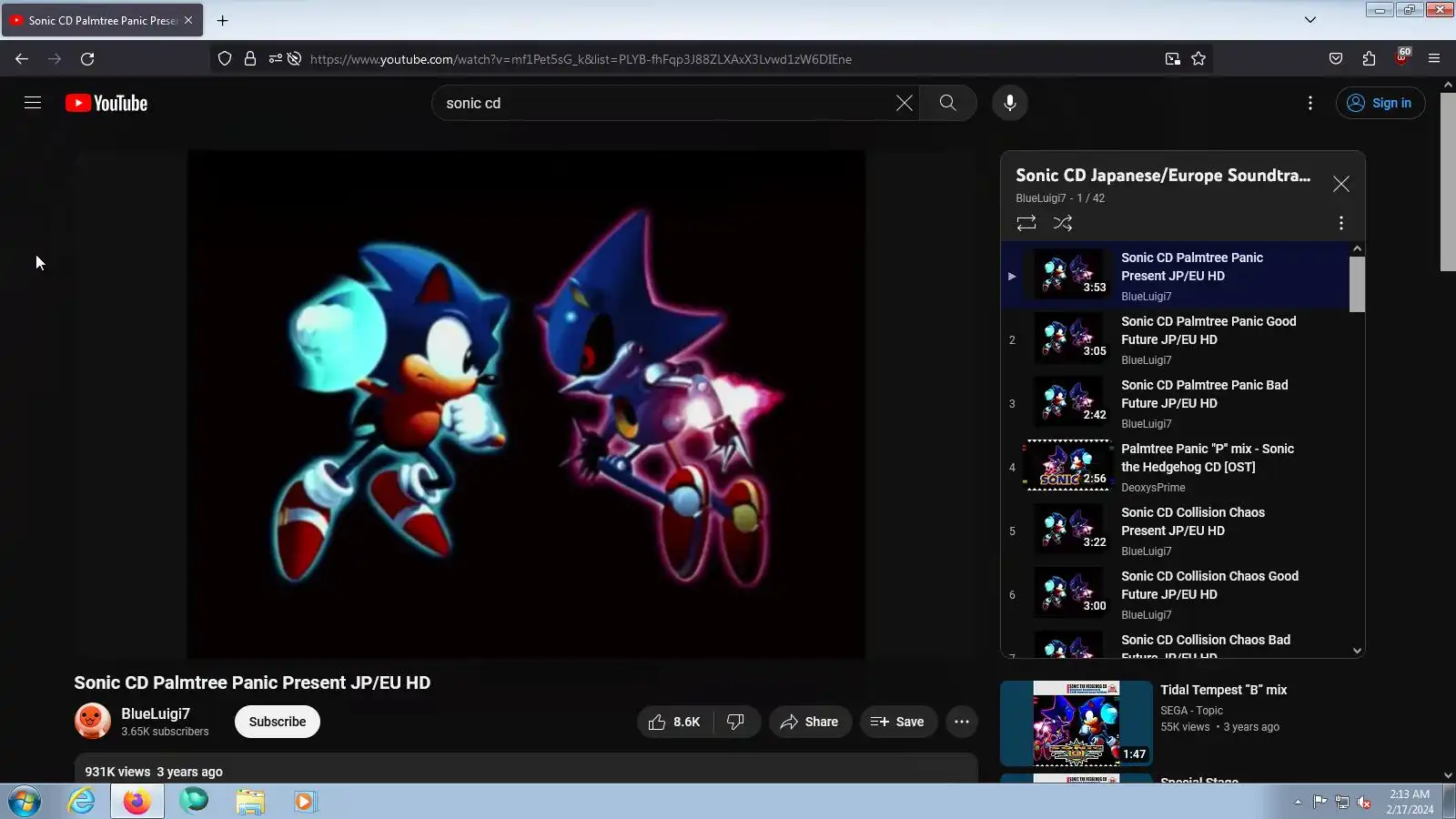Open the media player taskbar icon
Screen dimensions: 1456x819
point(305,802)
